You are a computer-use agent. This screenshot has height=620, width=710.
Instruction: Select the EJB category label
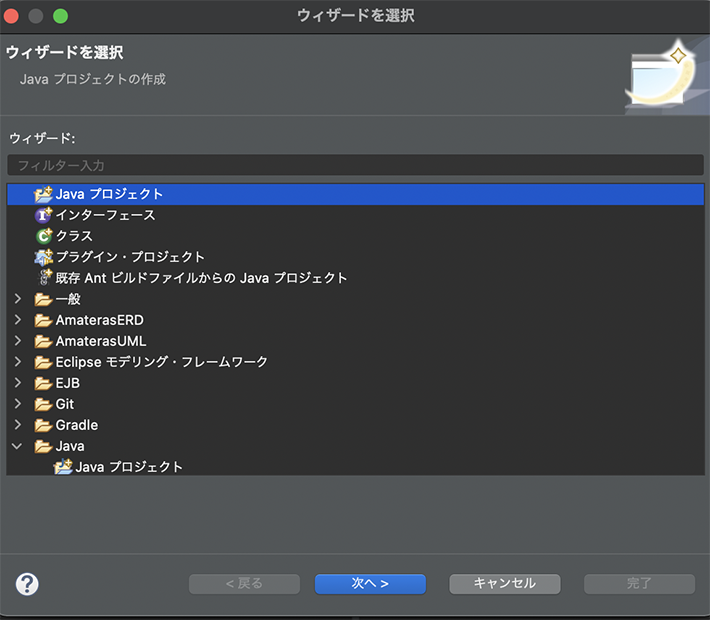point(67,383)
